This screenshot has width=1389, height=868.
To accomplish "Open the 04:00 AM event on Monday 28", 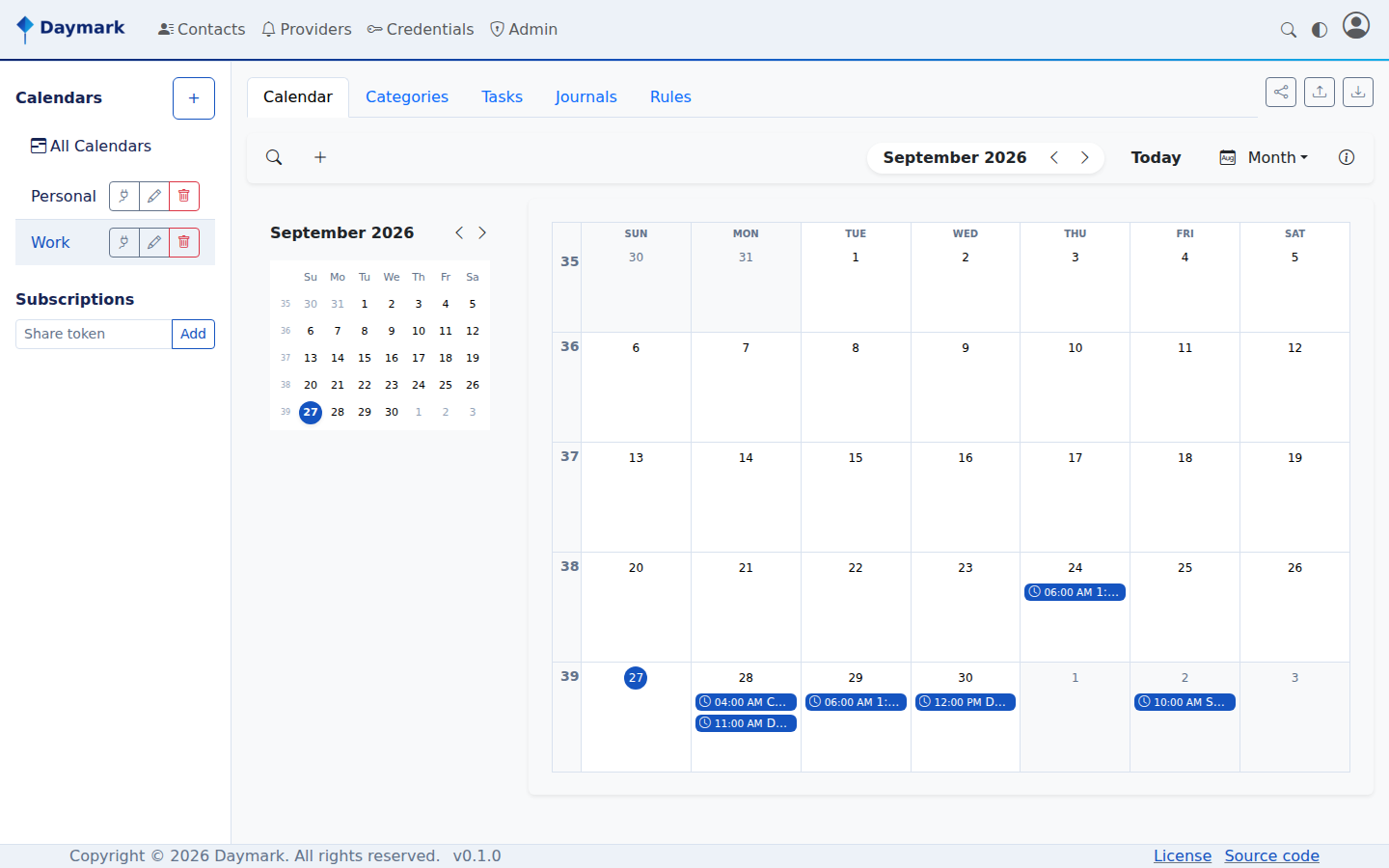I will coord(746,702).
